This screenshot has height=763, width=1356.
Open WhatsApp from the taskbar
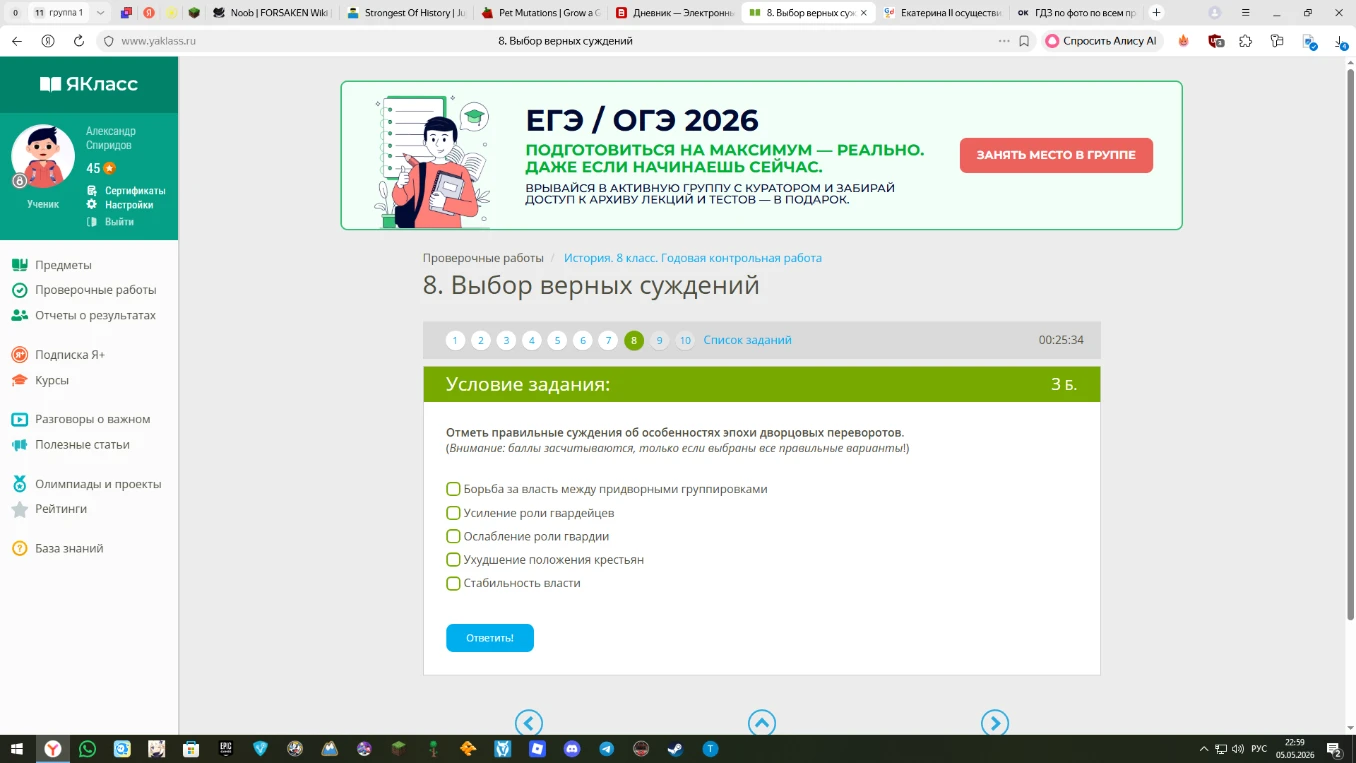coord(87,748)
